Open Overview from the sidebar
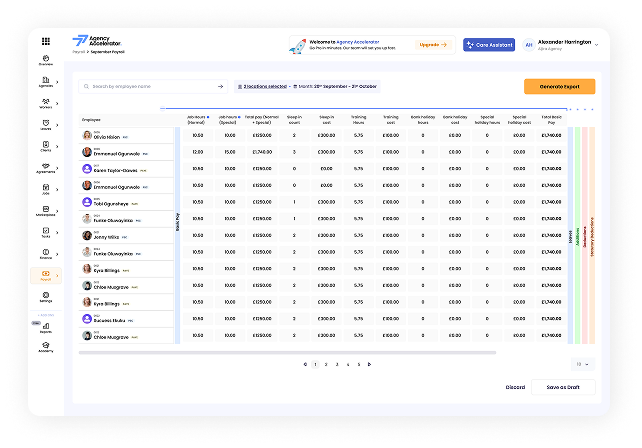Screen dimensions: 642x448 pyautogui.click(x=46, y=60)
